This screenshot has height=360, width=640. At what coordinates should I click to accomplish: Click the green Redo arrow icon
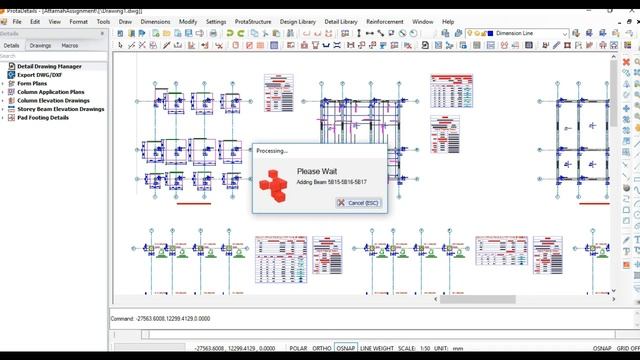[x=241, y=33]
